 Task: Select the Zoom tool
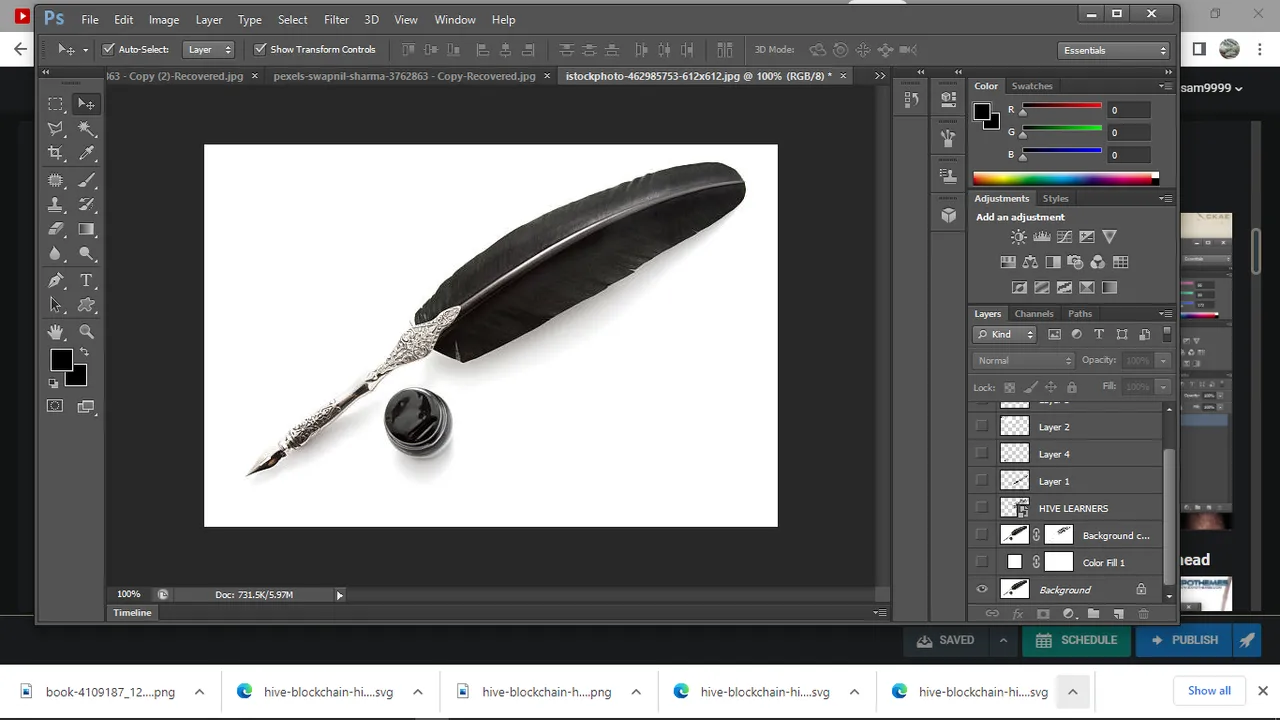tap(86, 332)
